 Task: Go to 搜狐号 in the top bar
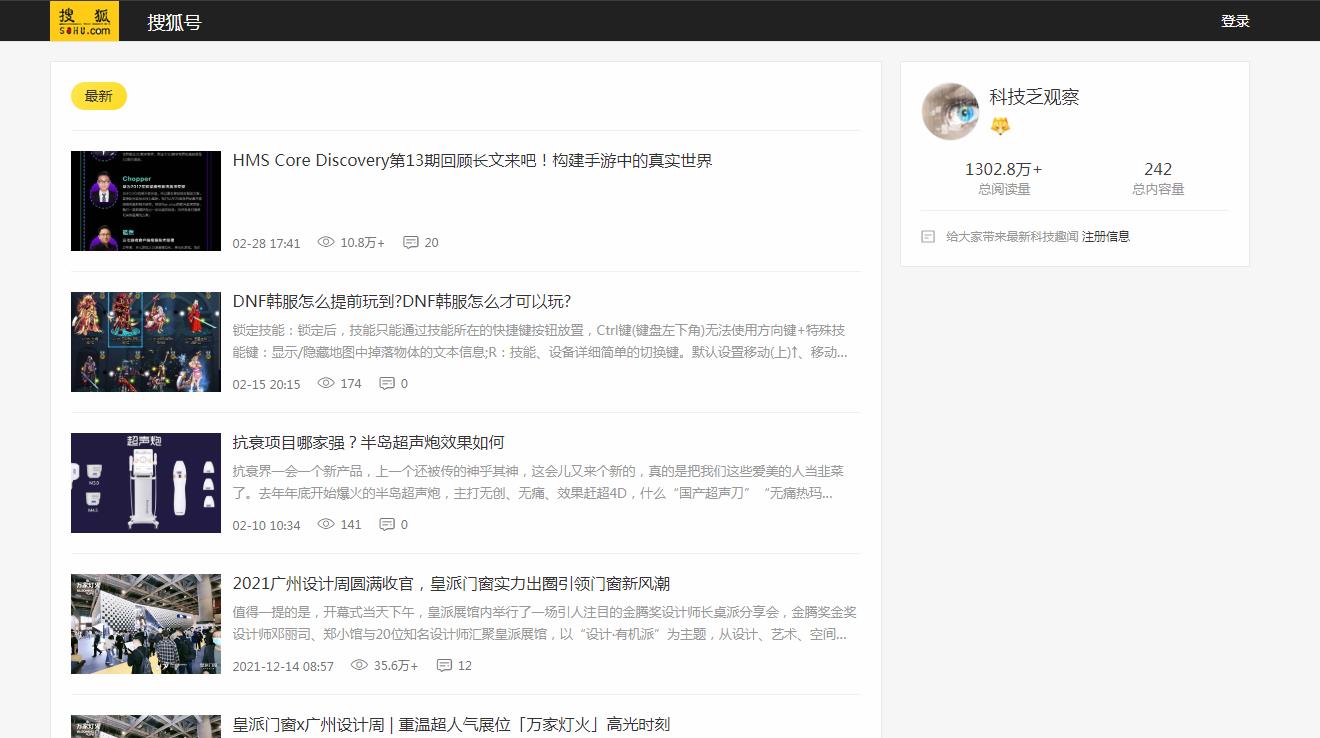[x=174, y=22]
